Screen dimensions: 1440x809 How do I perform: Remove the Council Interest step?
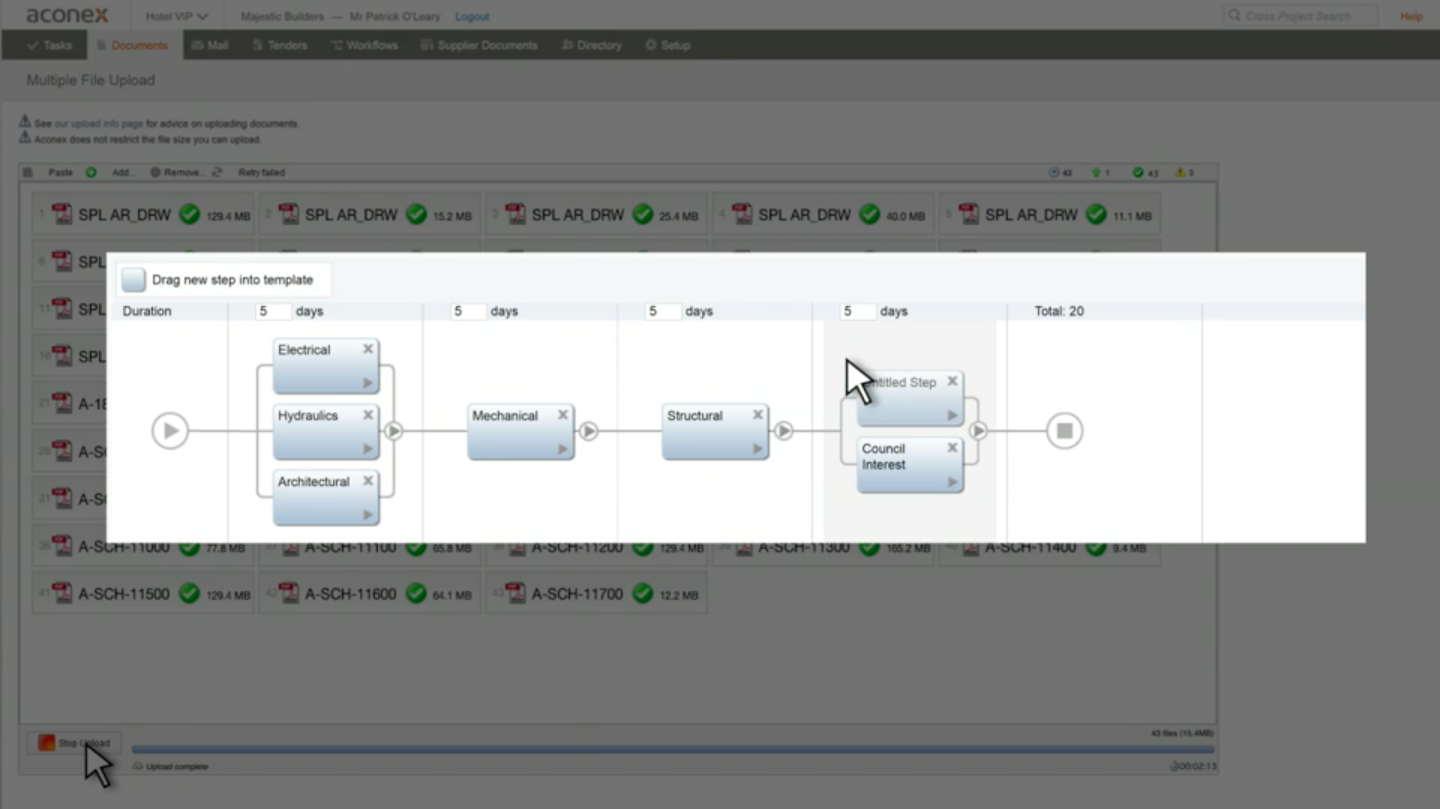click(x=952, y=448)
